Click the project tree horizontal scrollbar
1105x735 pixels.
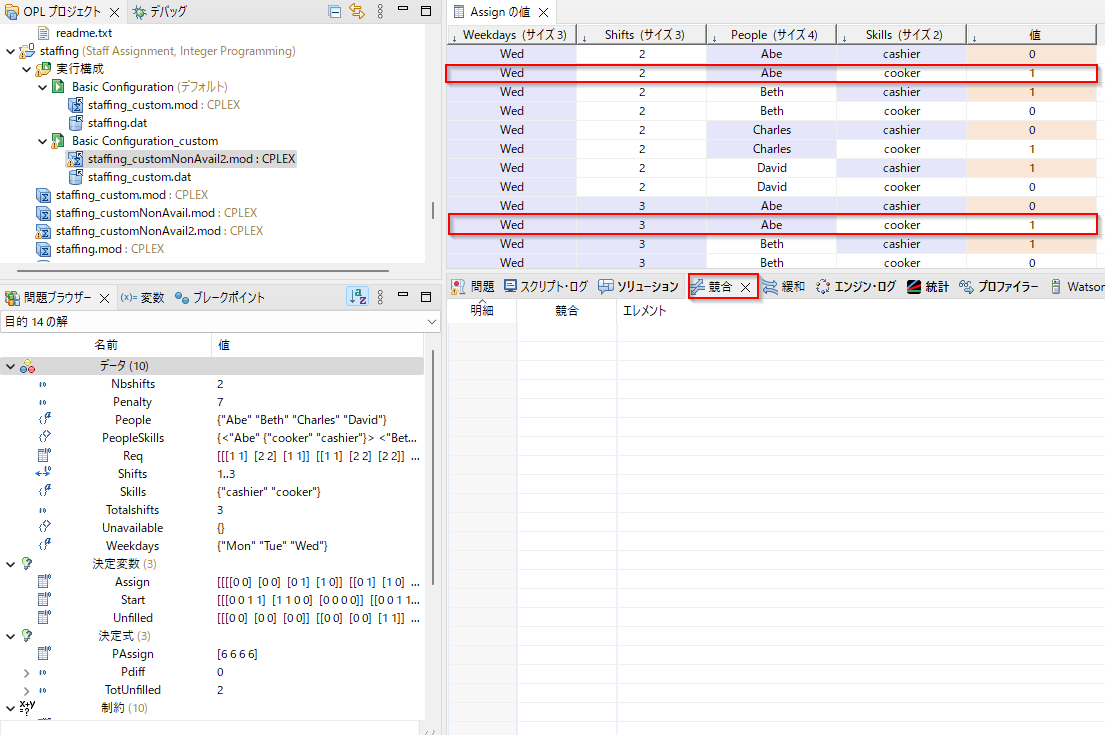tap(203, 270)
